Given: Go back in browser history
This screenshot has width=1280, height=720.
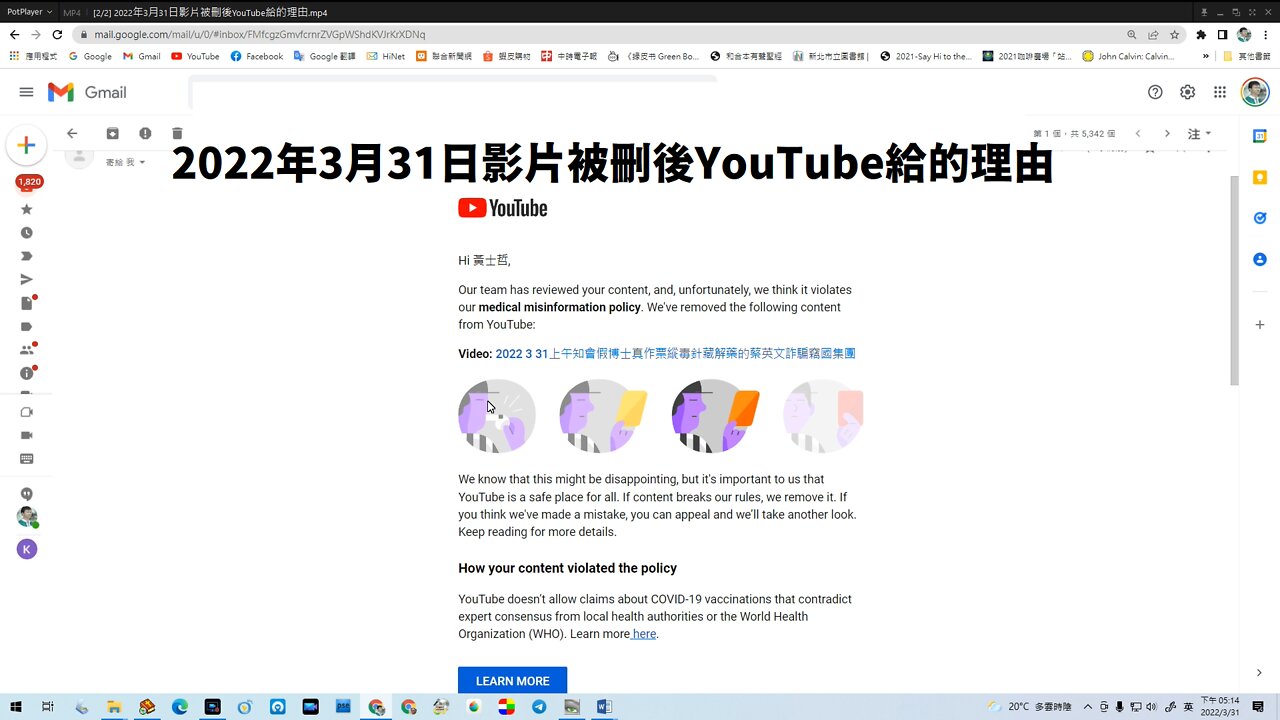Looking at the screenshot, I should pos(14,34).
